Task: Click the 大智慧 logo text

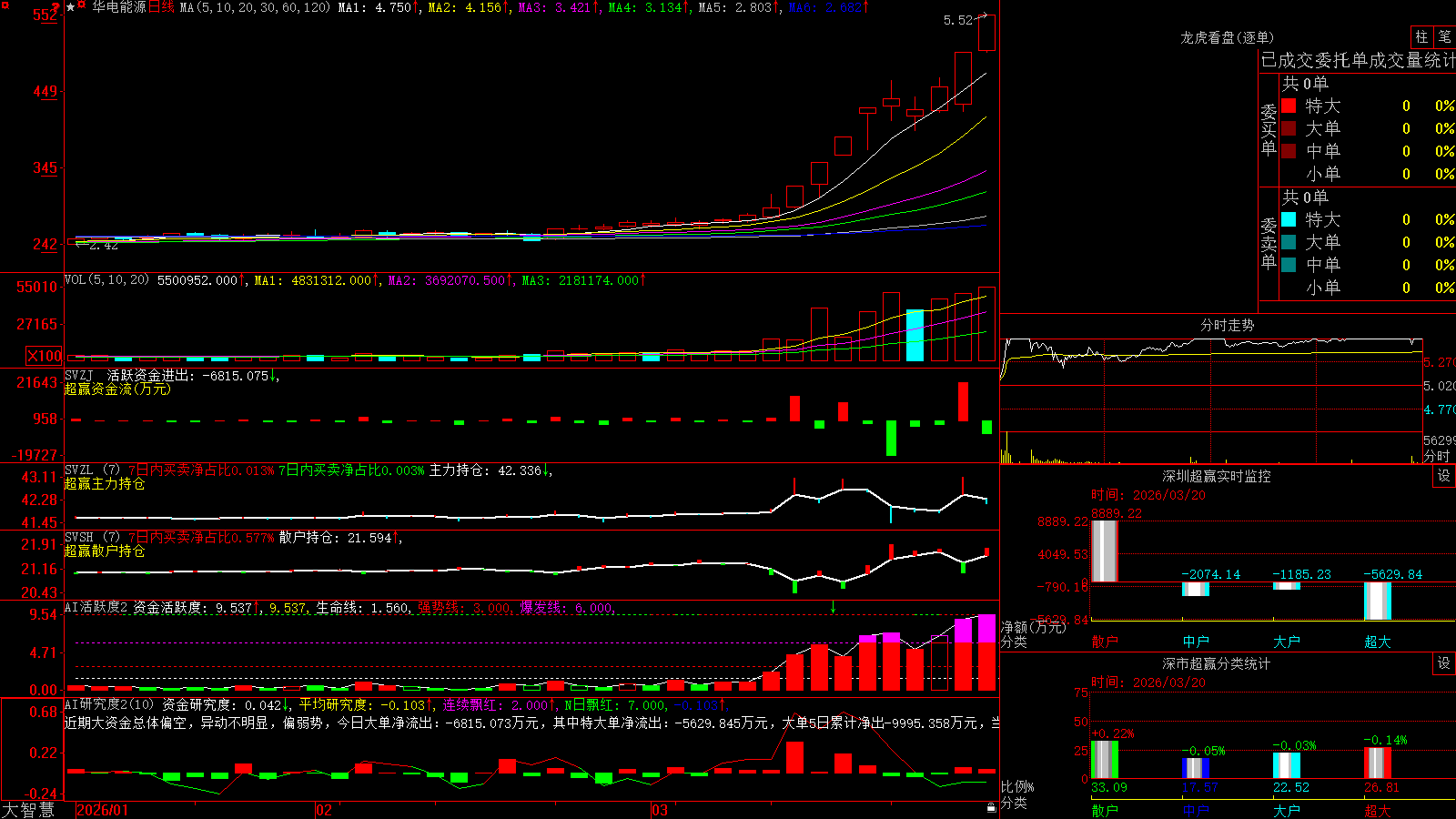Action: [x=28, y=810]
